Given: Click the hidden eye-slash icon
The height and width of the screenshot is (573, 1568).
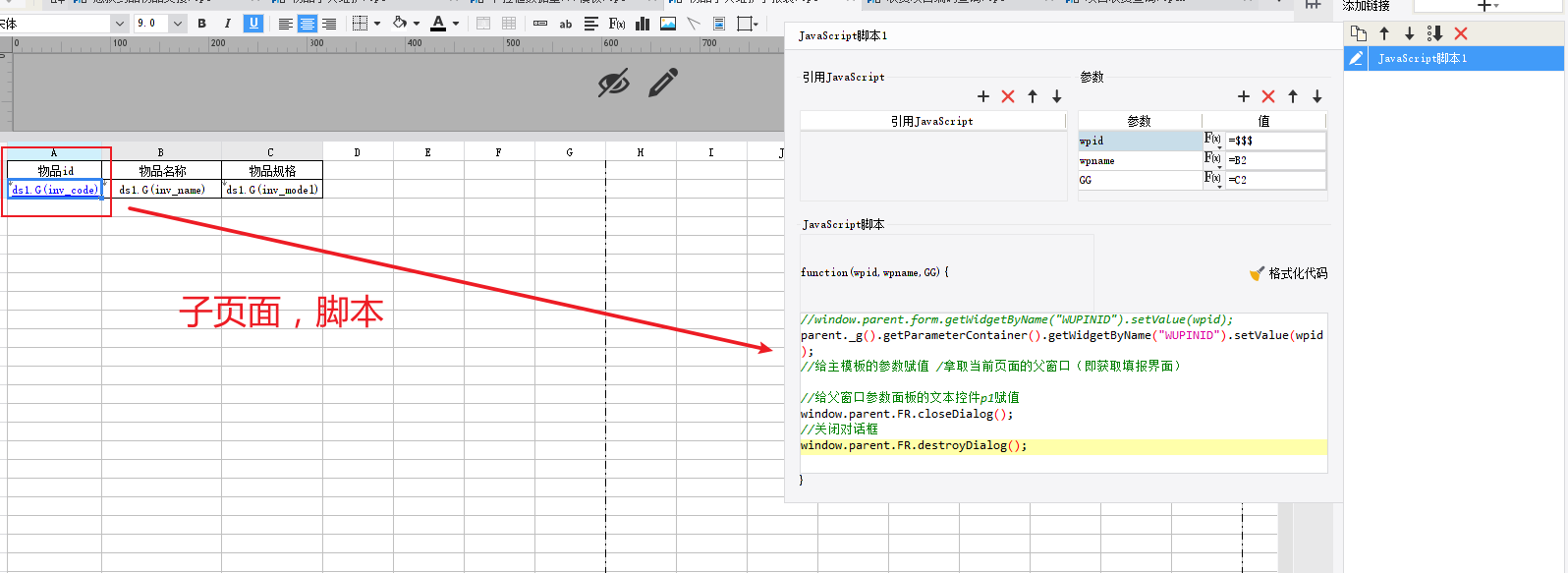Looking at the screenshot, I should tap(614, 84).
